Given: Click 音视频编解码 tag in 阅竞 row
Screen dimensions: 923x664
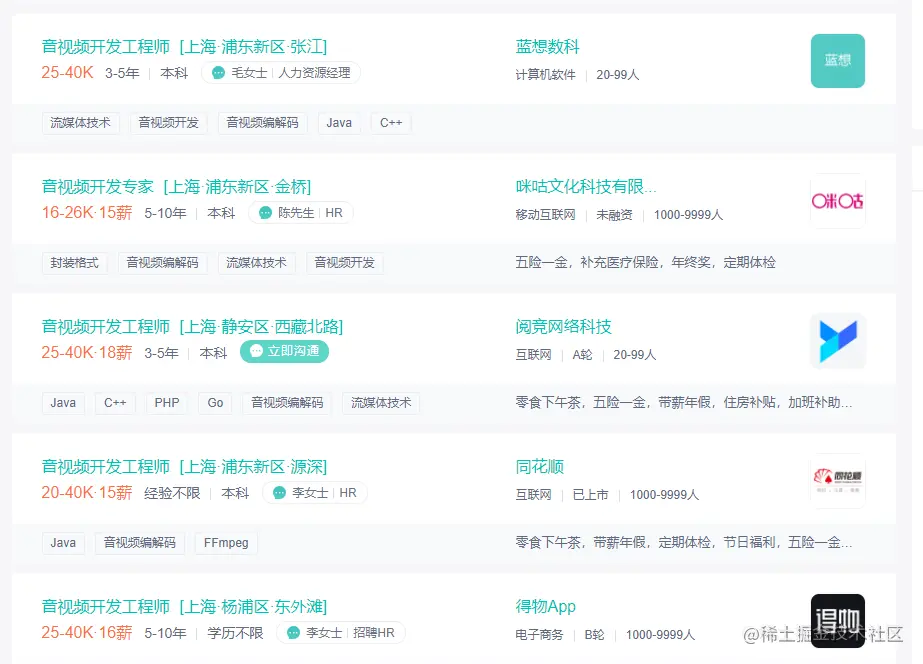Looking at the screenshot, I should (287, 403).
